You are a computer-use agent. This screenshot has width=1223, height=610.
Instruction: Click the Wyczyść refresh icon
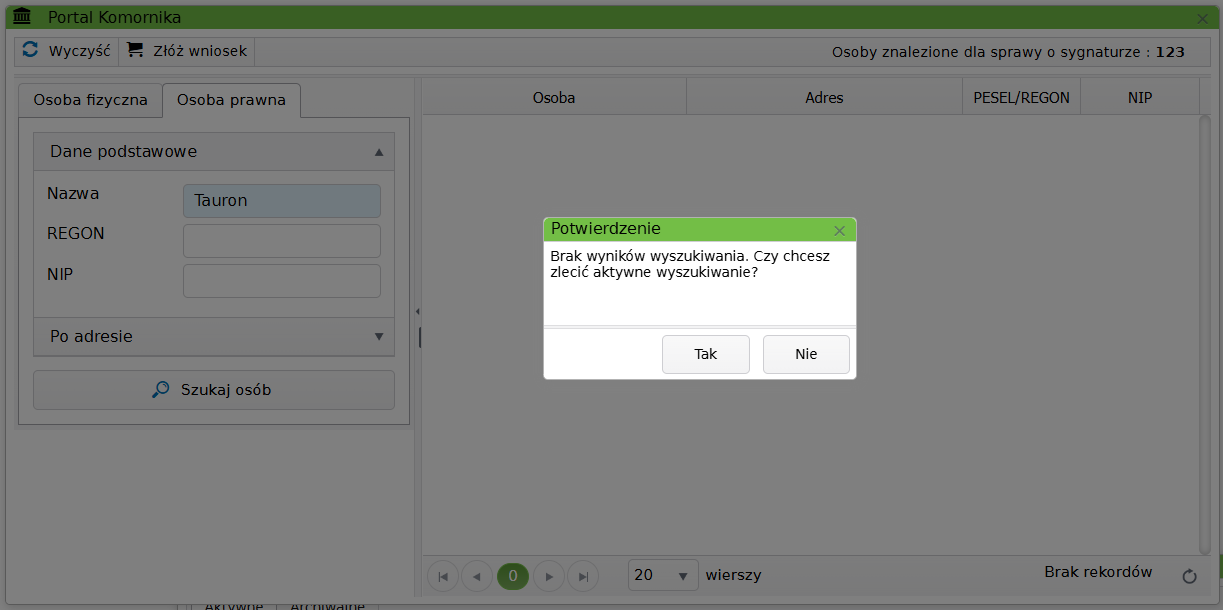click(30, 50)
